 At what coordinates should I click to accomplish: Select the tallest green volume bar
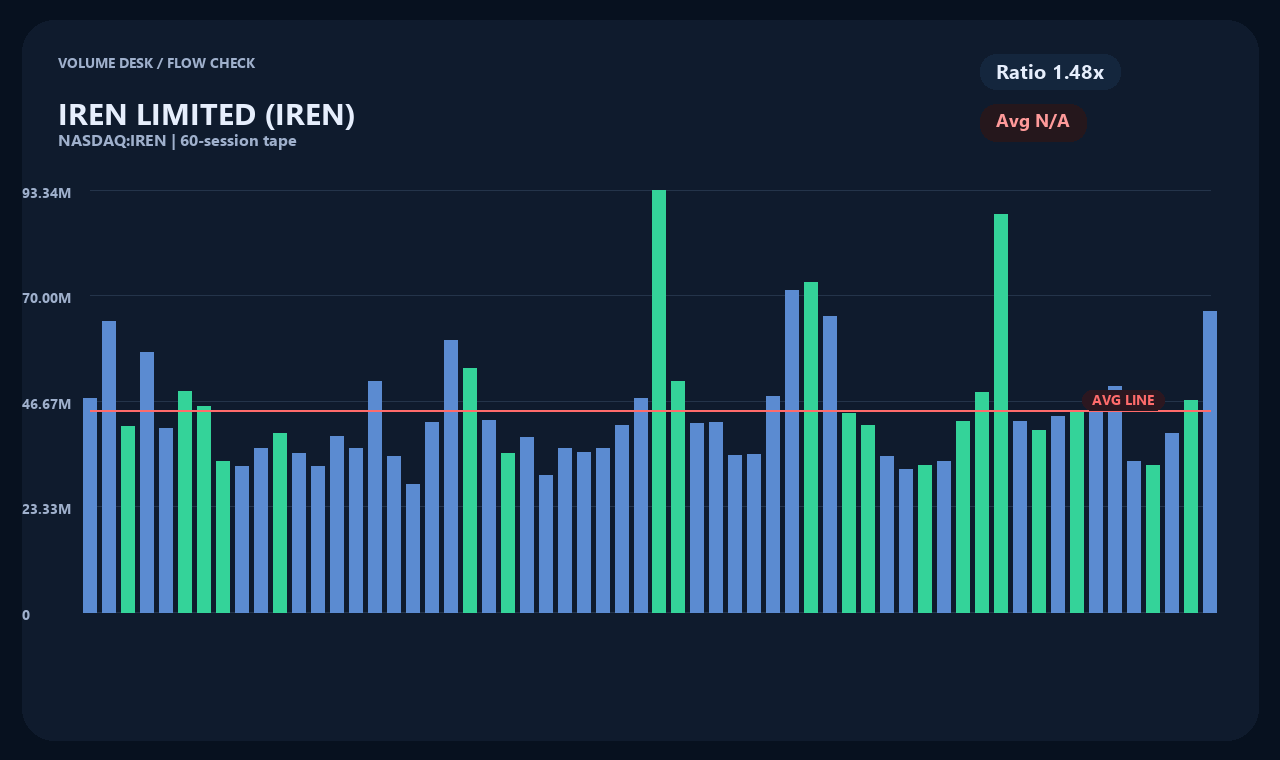click(659, 401)
